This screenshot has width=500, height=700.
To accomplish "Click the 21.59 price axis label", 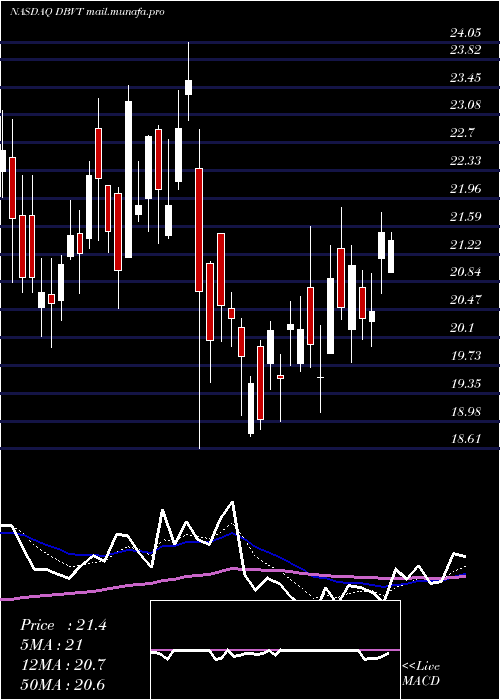I will (465, 217).
